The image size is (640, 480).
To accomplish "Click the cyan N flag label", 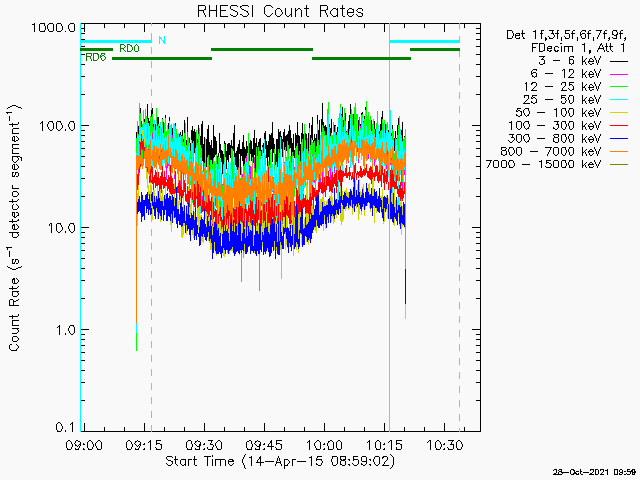I will 162,40.
